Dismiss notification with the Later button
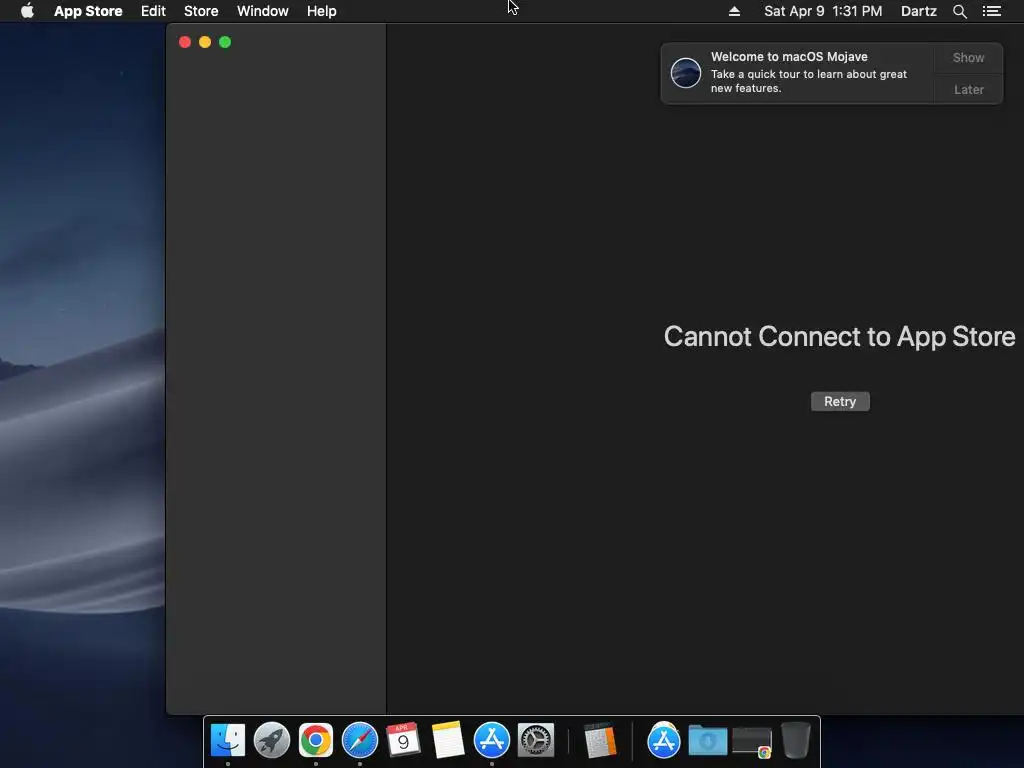1024x768 pixels. (x=968, y=89)
